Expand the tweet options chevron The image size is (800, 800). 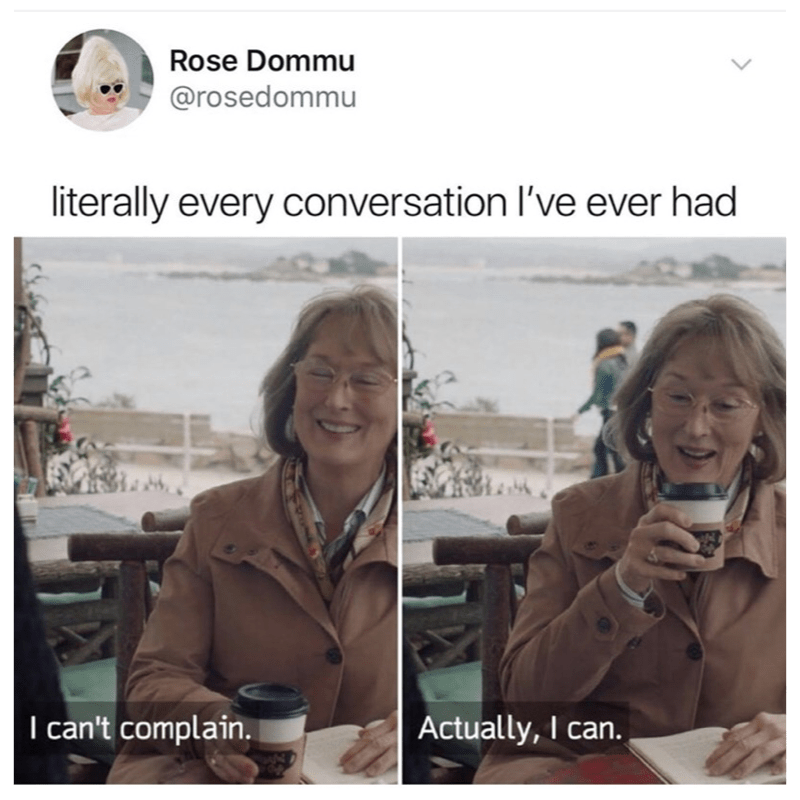click(x=741, y=64)
